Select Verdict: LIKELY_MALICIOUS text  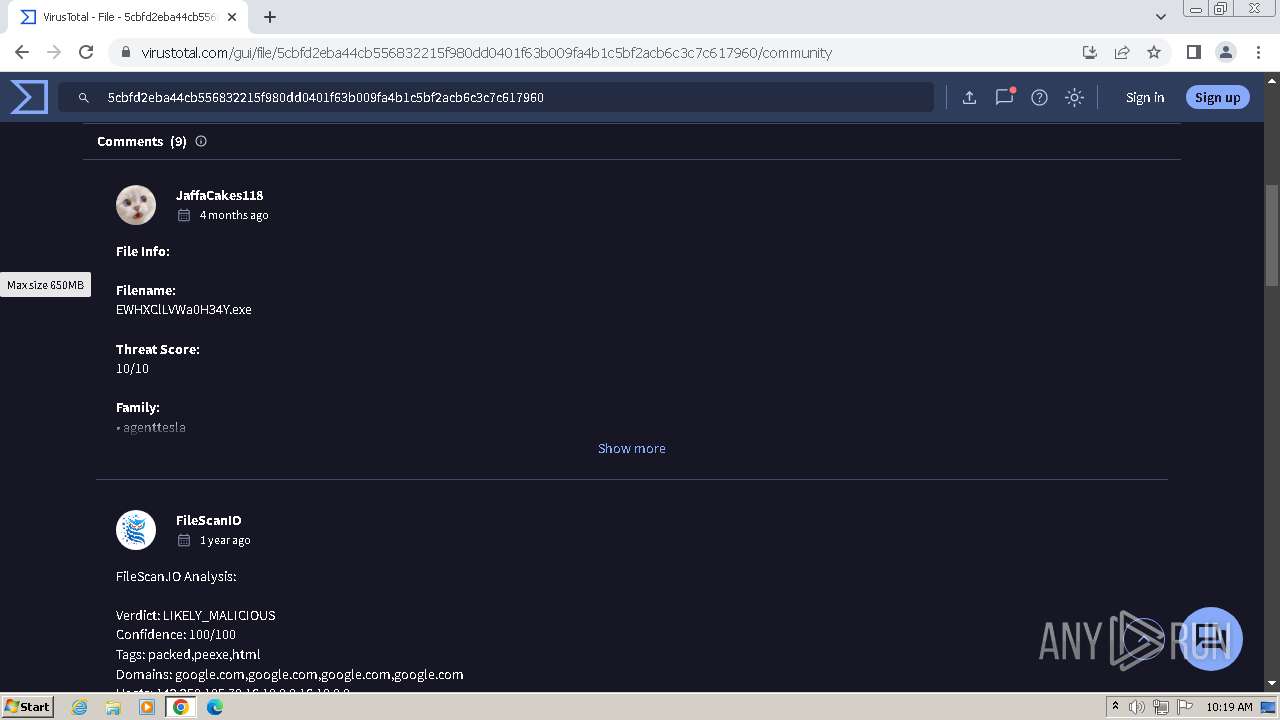coord(196,615)
